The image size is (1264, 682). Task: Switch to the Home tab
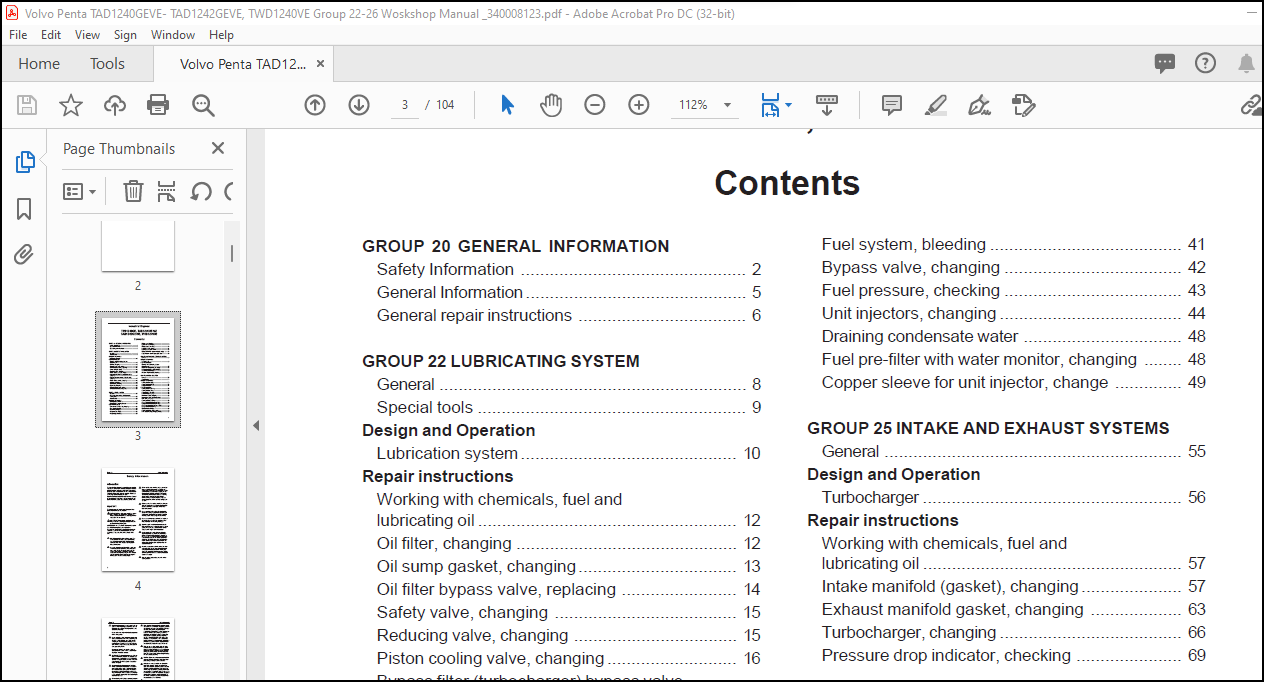(39, 63)
